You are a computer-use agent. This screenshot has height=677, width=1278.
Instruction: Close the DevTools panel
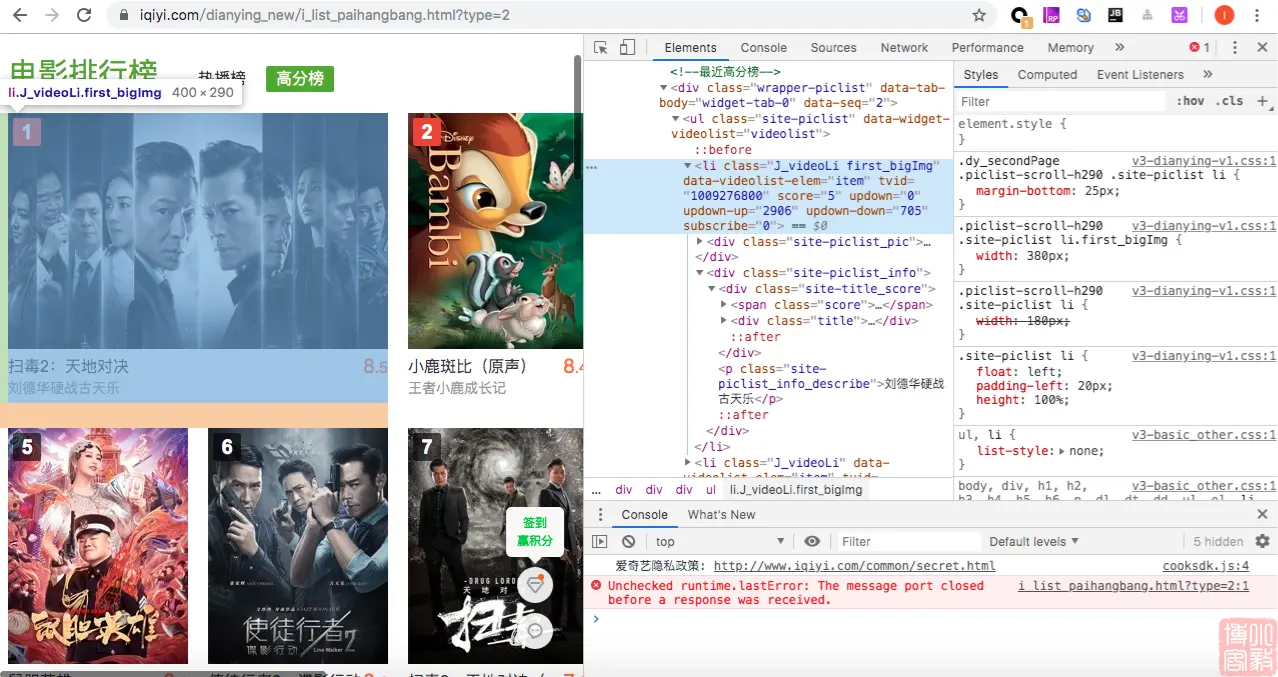click(1261, 47)
